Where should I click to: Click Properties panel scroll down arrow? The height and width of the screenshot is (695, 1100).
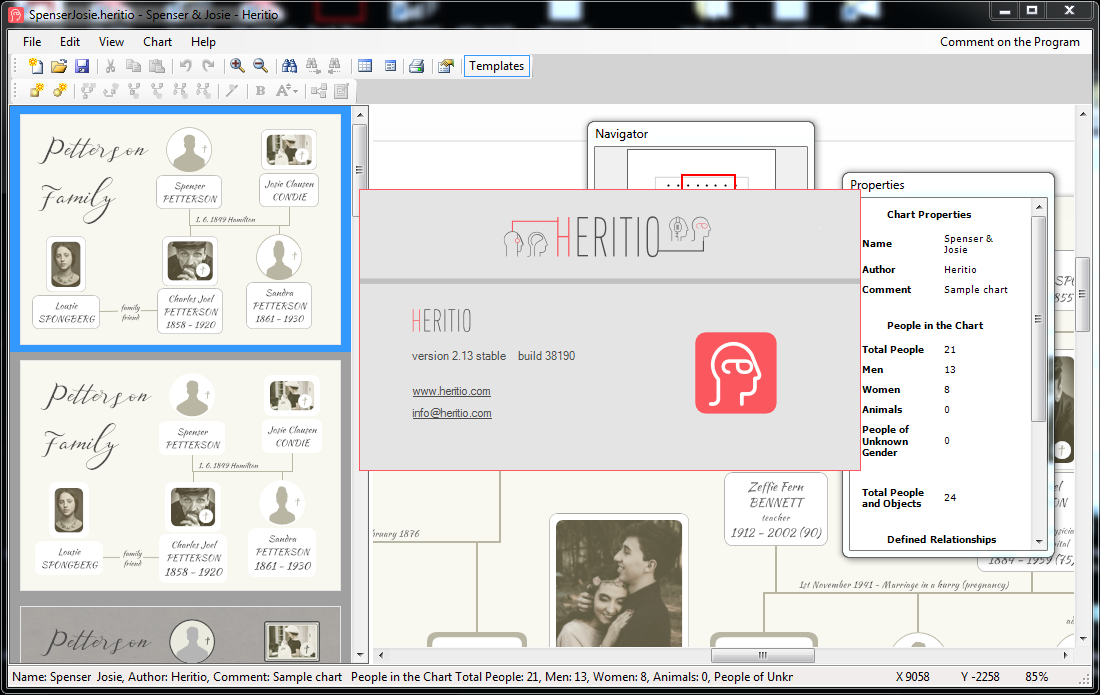(x=1039, y=541)
